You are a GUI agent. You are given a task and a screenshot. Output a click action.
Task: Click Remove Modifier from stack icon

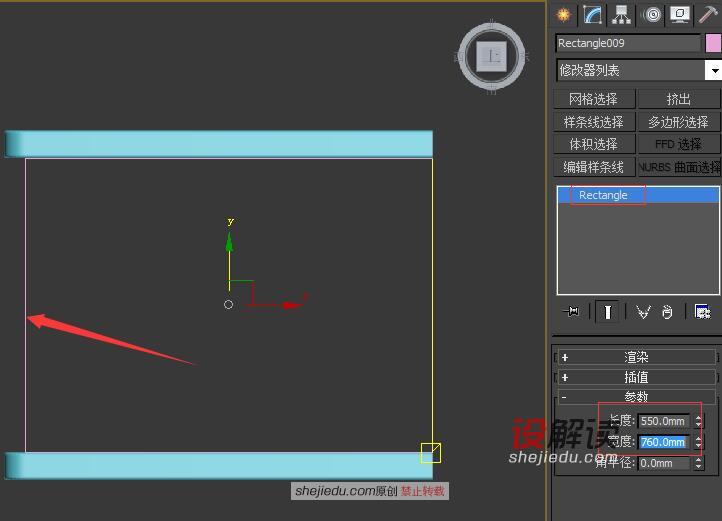pos(667,312)
